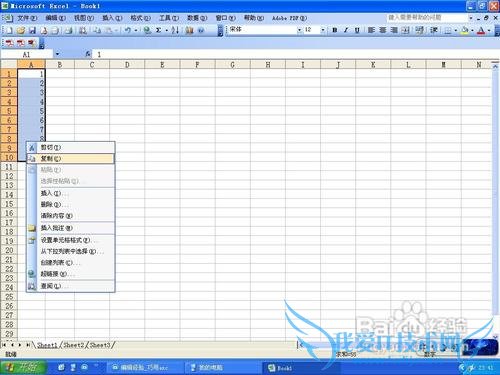This screenshot has height=375, width=500.
Task: Click the Undo arrow icon
Action: pos(128,30)
